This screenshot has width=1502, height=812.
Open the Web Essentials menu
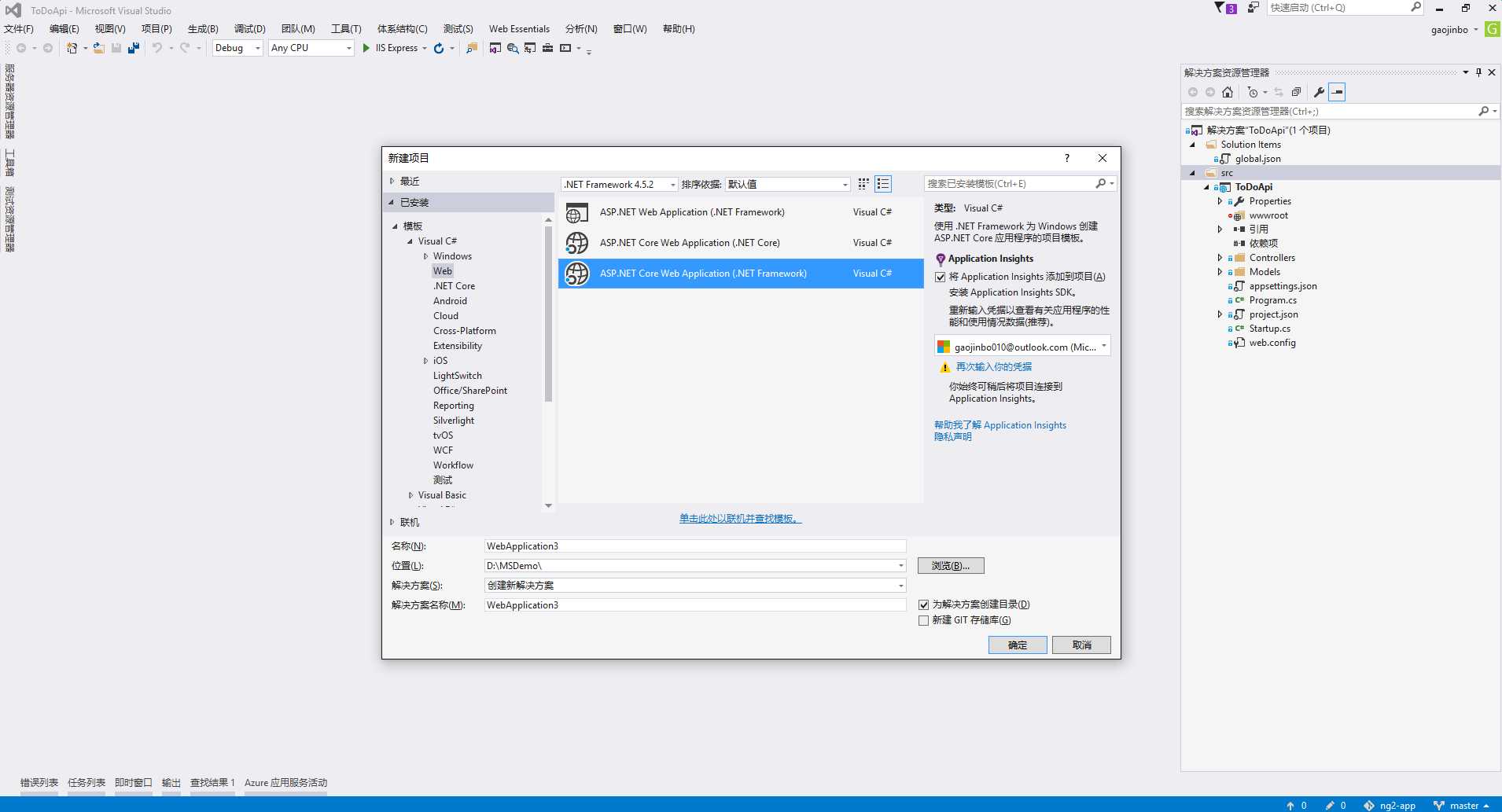click(x=519, y=29)
